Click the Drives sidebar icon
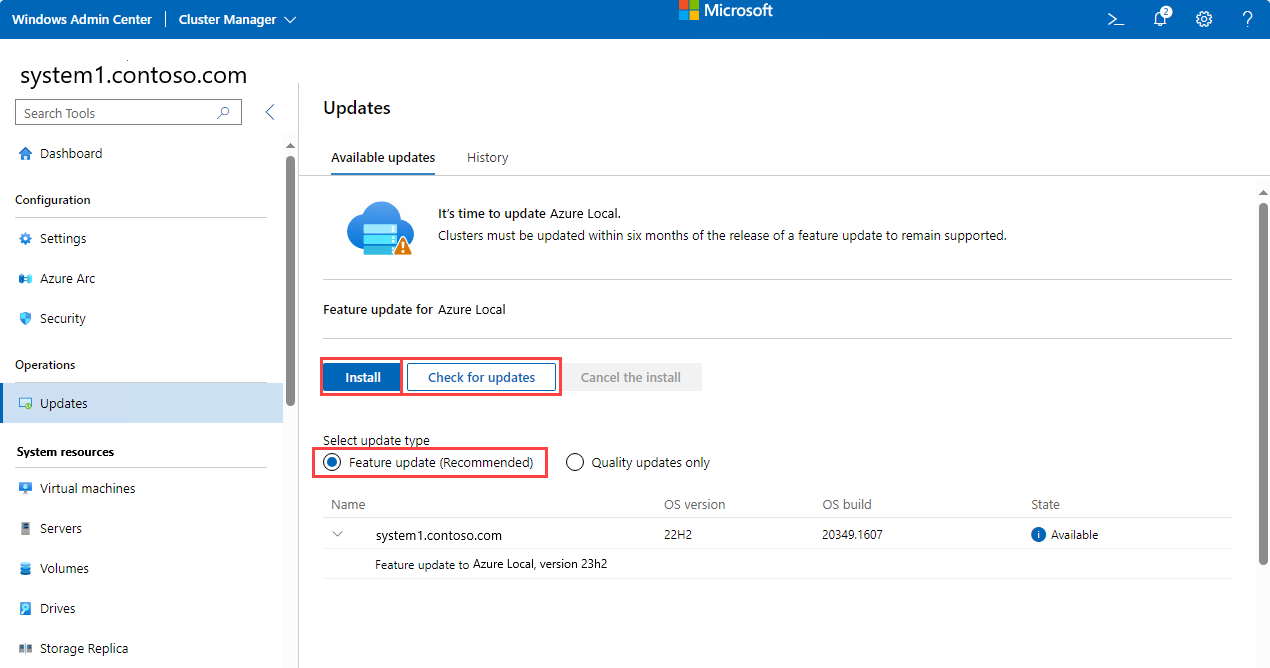1270x668 pixels. pyautogui.click(x=24, y=608)
